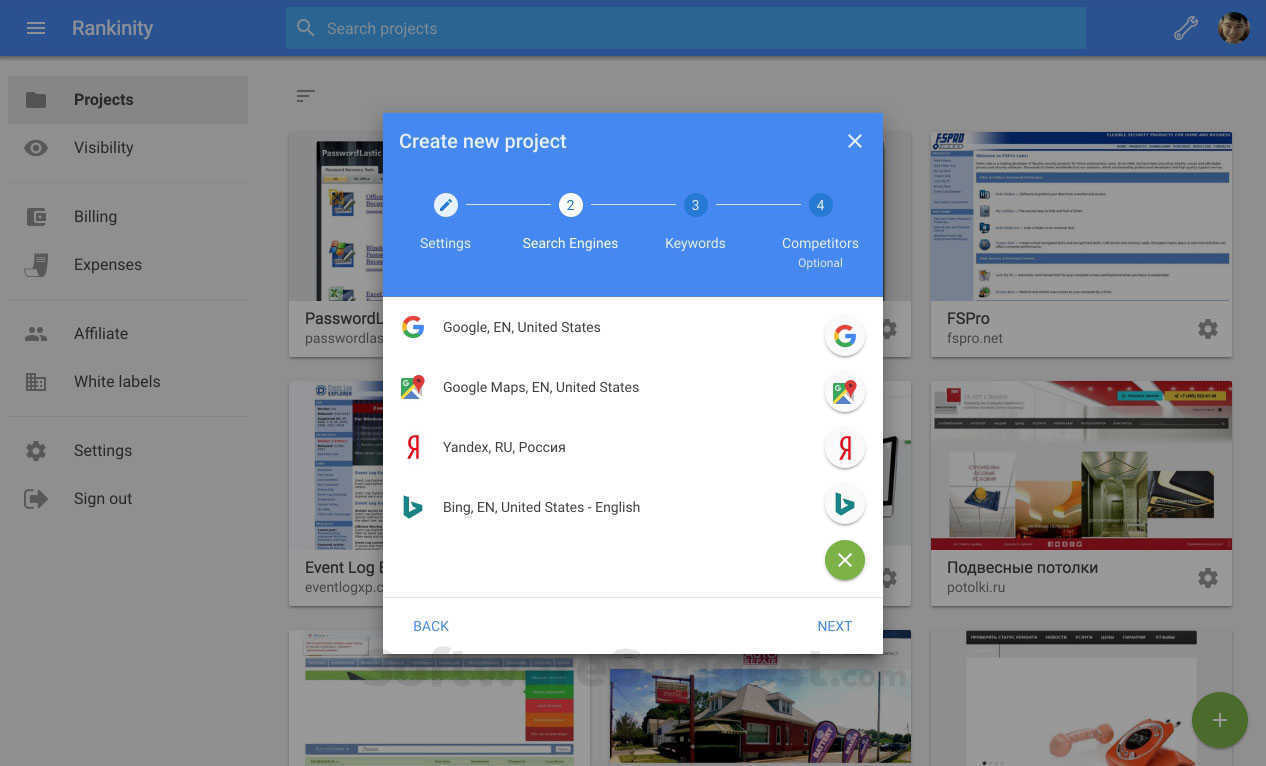Jump to Competitors step four
1266x766 pixels.
tap(820, 205)
